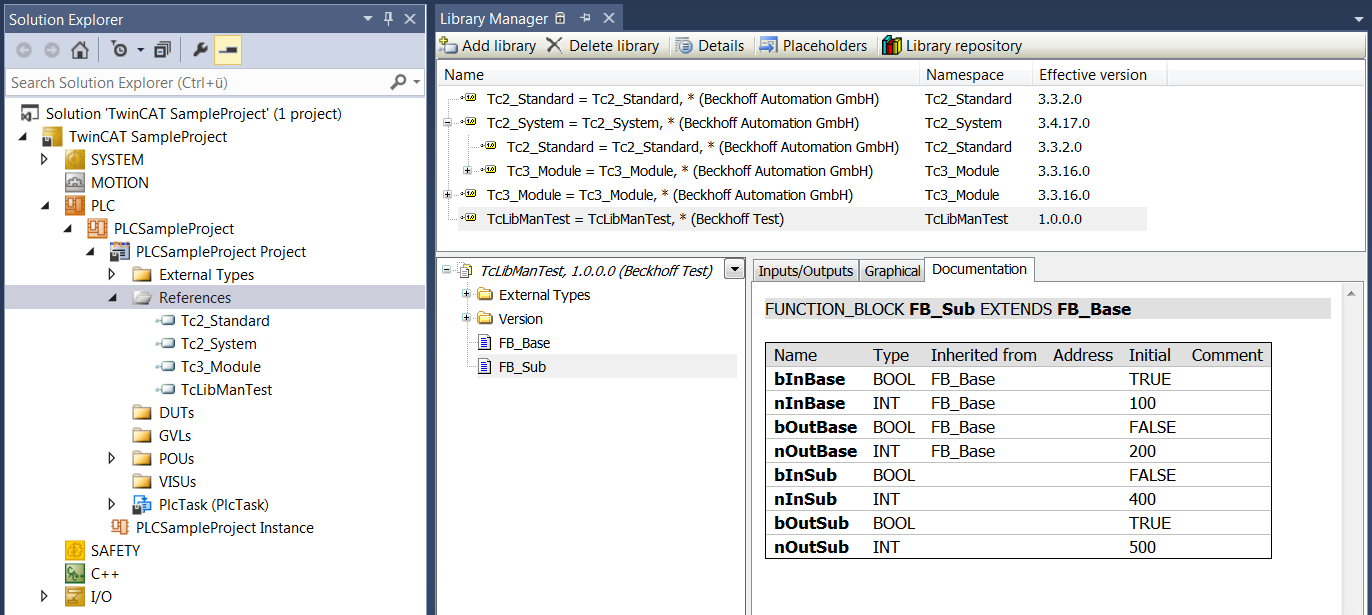Open Placeholders dialog
1372x615 pixels.
coord(814,45)
